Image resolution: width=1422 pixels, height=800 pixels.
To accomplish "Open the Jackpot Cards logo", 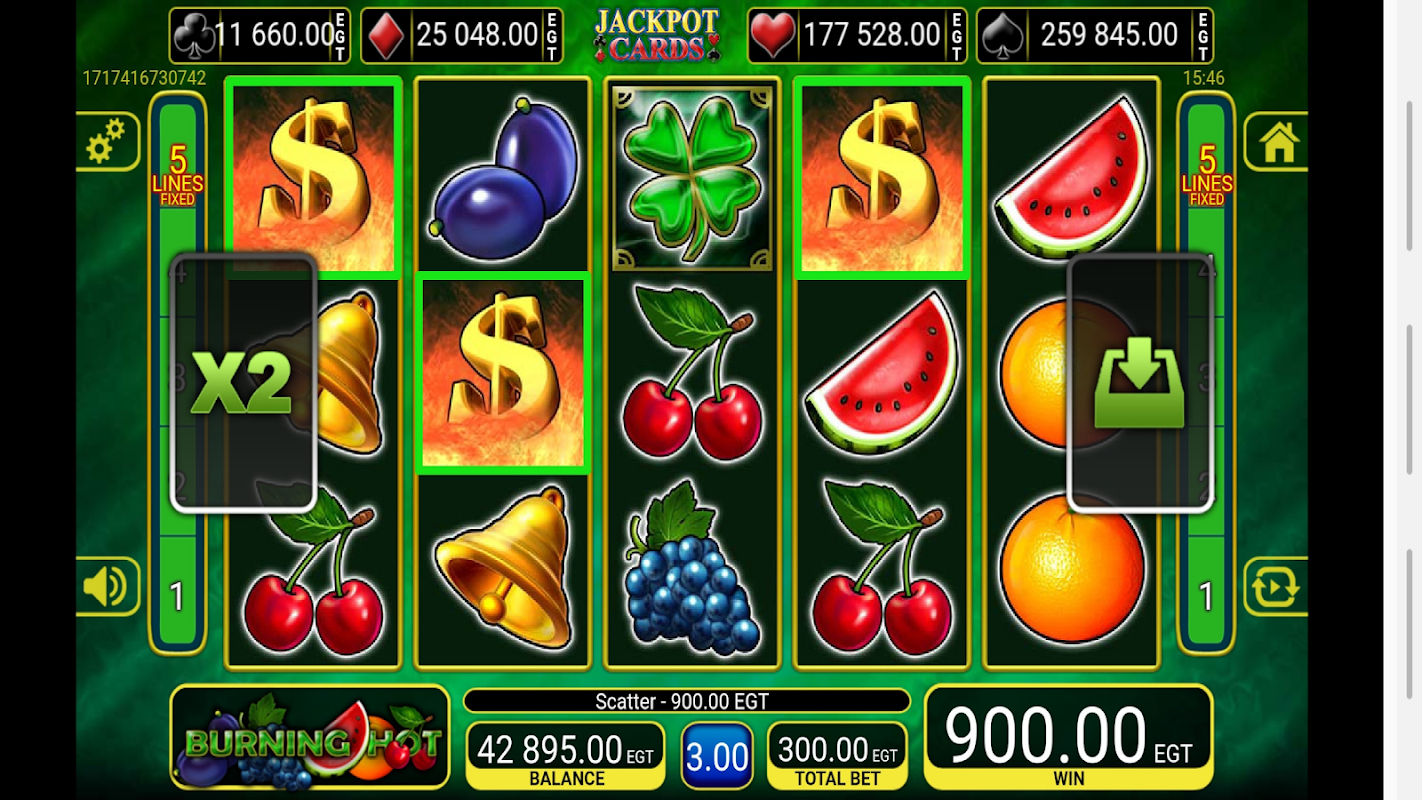I will [x=656, y=35].
